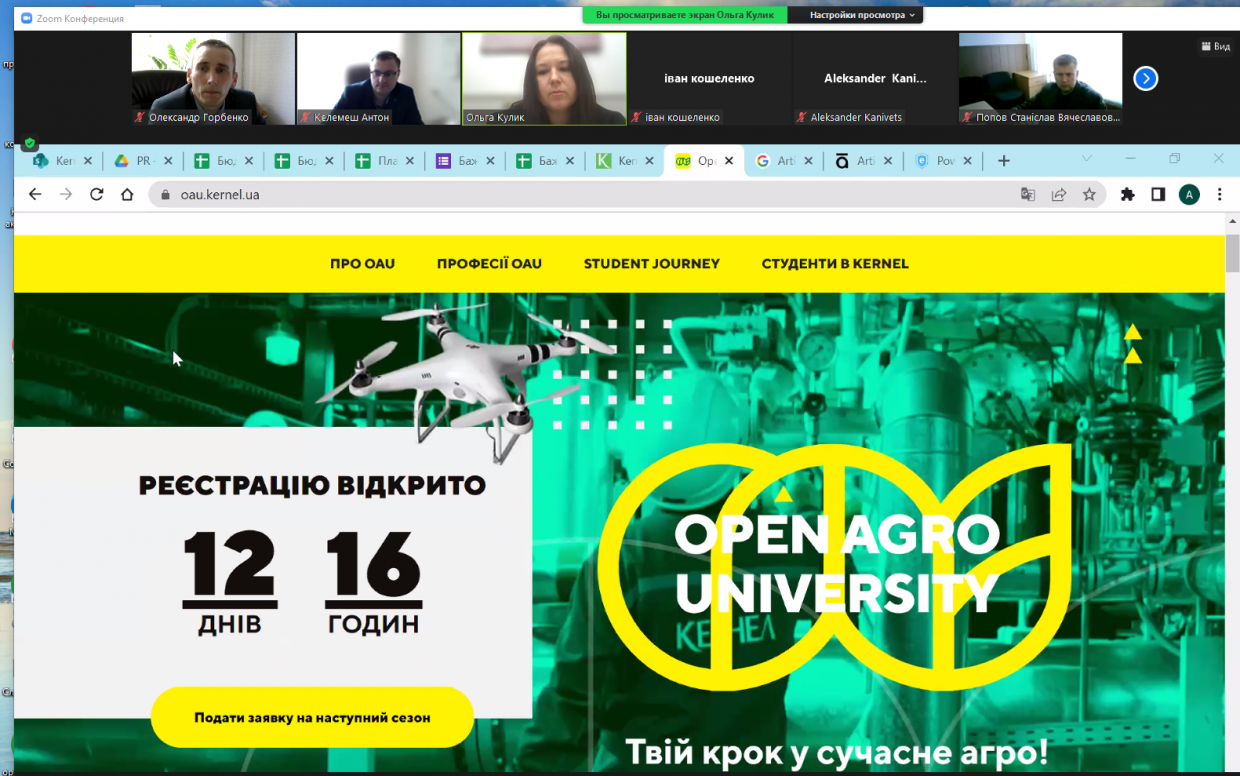
Task: Bookmark this page with the star icon
Action: click(x=1089, y=195)
